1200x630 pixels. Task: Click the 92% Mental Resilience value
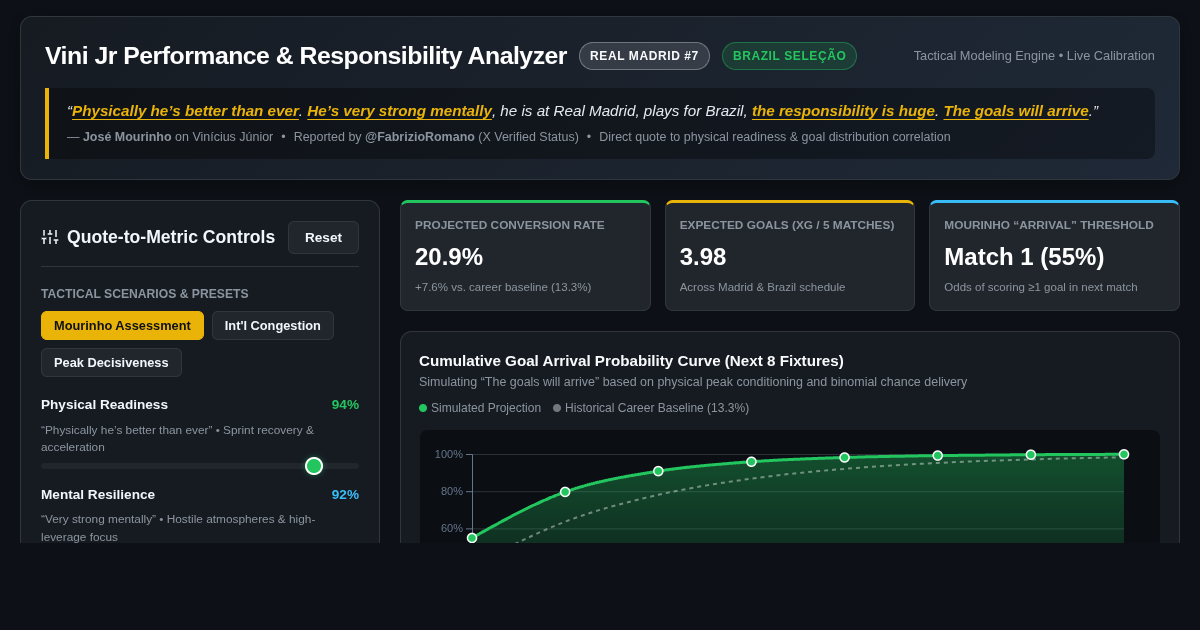(345, 495)
